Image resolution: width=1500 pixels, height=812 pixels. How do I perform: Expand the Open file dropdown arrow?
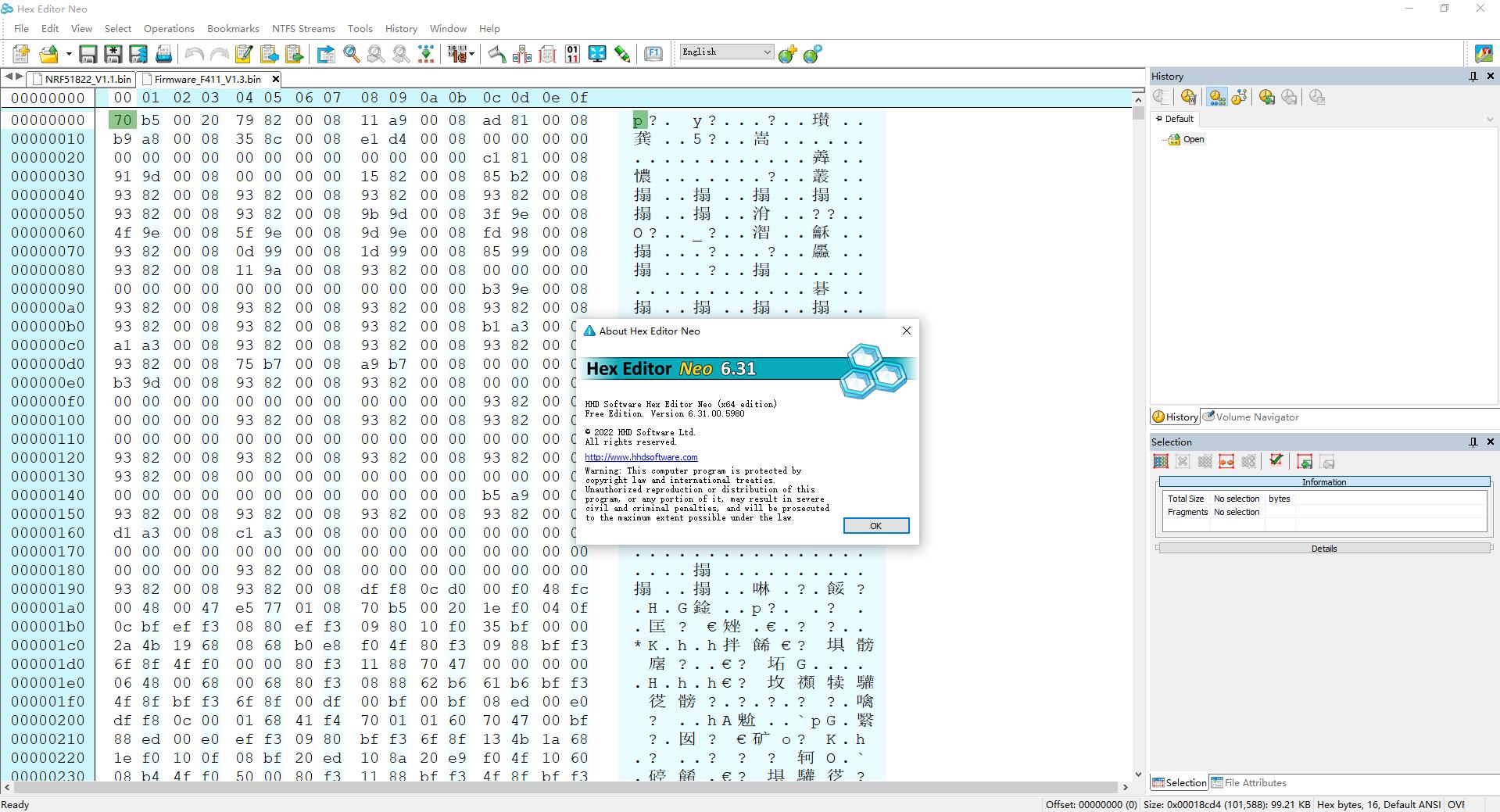click(69, 54)
